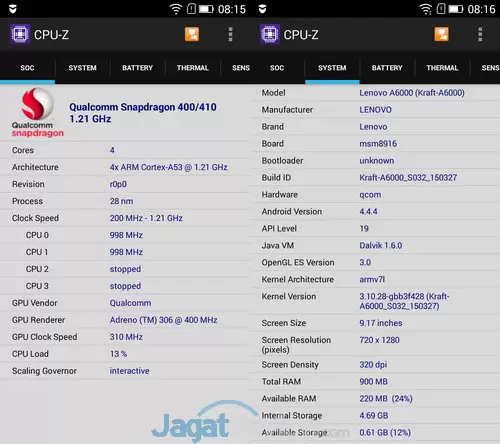Tap the Lenovo A6000 model value
Viewport: 500px width, 444px height.
tap(412, 93)
